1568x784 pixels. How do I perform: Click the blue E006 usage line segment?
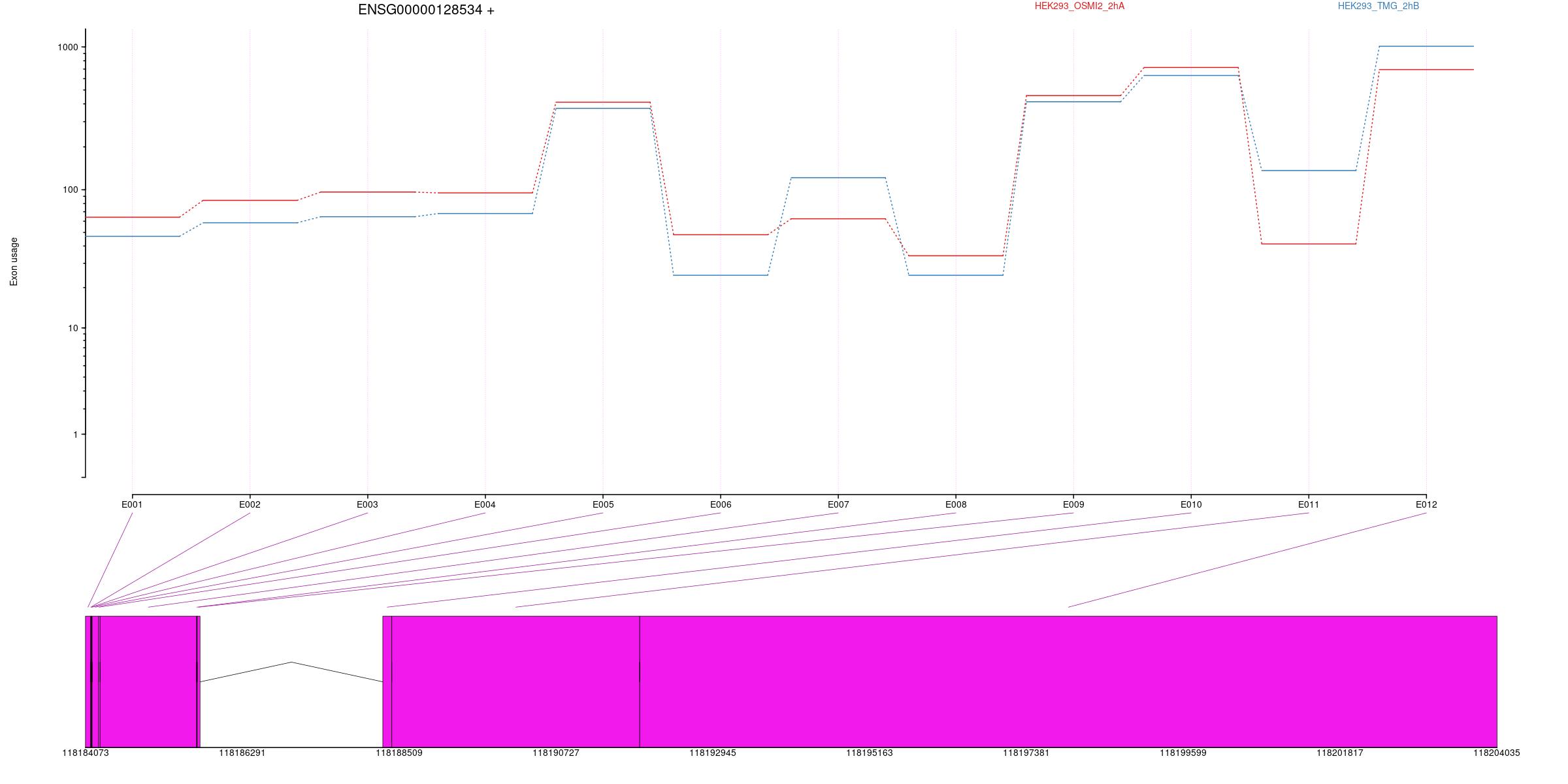coord(721,275)
